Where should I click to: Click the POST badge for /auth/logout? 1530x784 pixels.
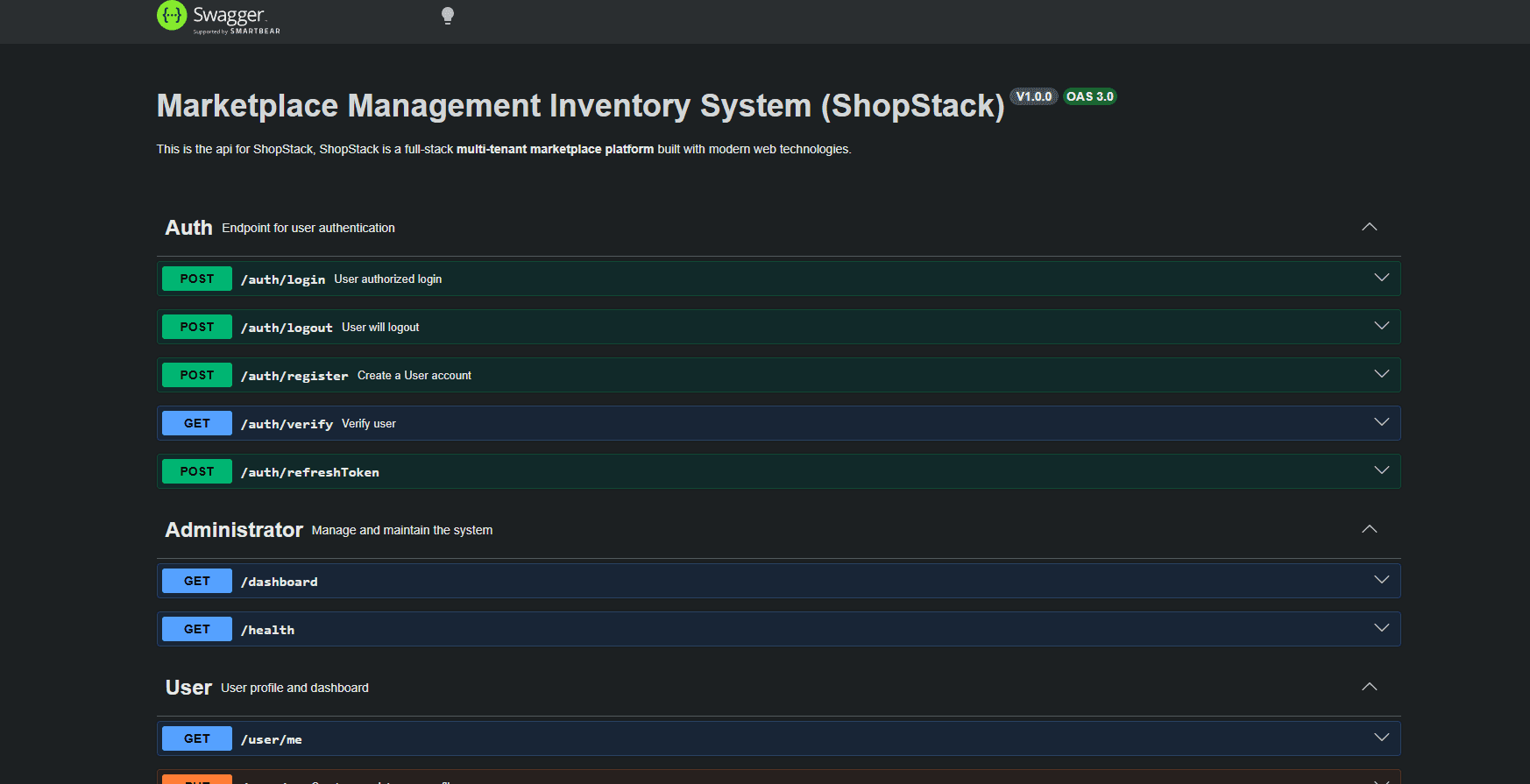click(197, 327)
